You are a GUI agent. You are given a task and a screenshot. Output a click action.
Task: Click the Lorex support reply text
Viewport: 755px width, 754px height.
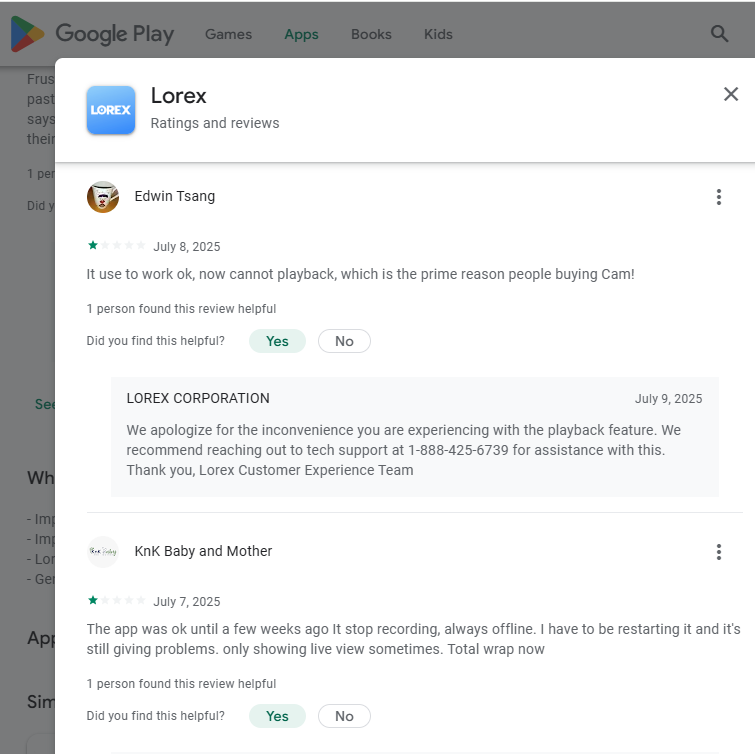(404, 450)
